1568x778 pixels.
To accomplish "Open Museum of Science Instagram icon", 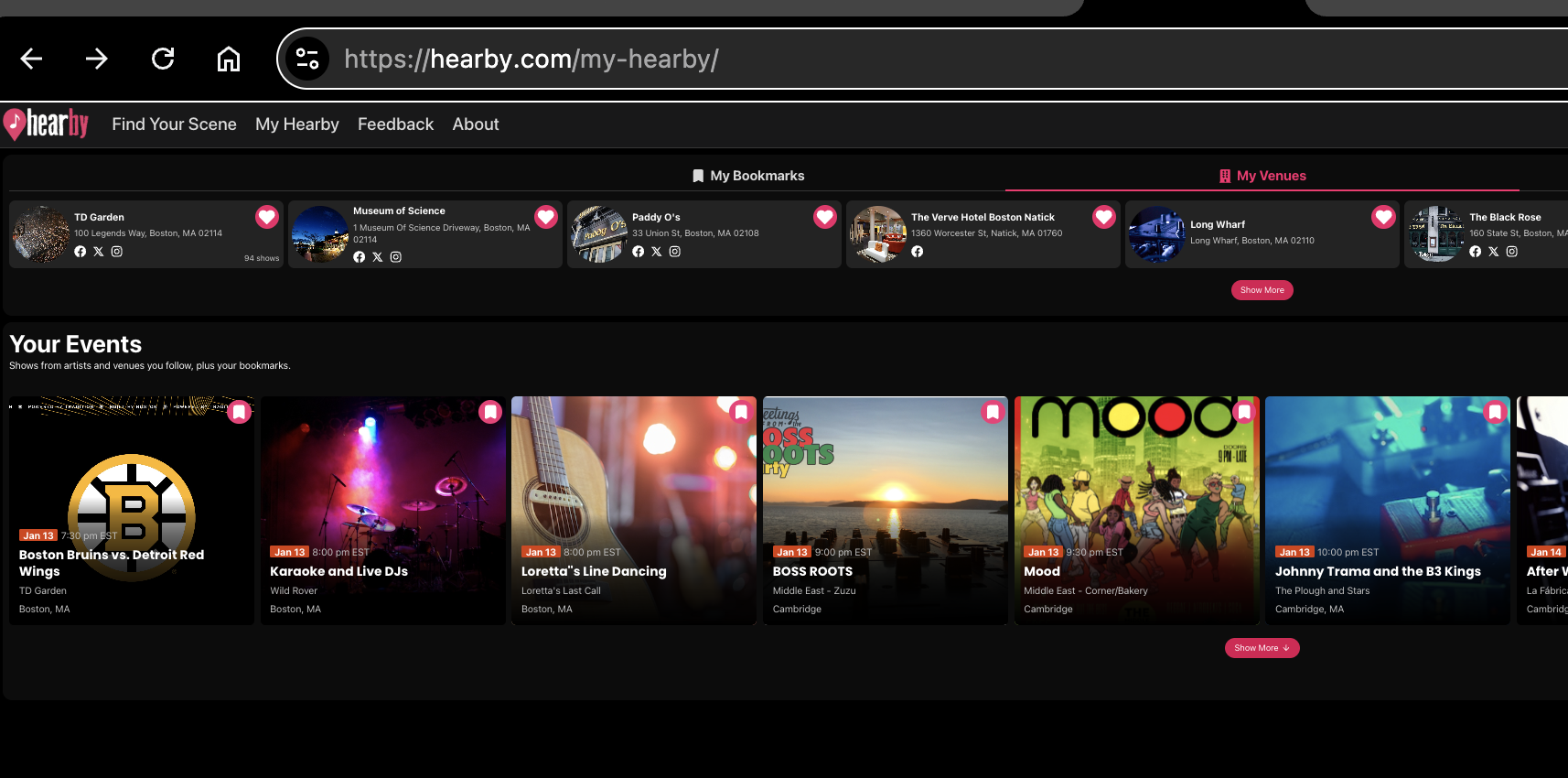I will (x=396, y=257).
